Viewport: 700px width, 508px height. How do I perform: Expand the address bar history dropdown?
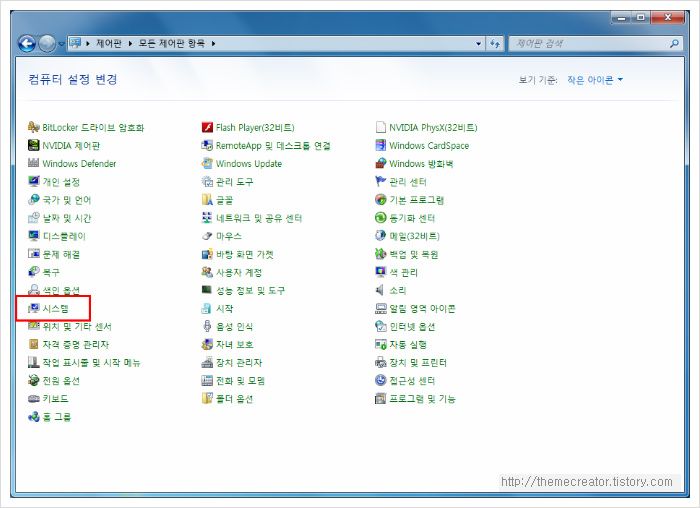tap(479, 44)
